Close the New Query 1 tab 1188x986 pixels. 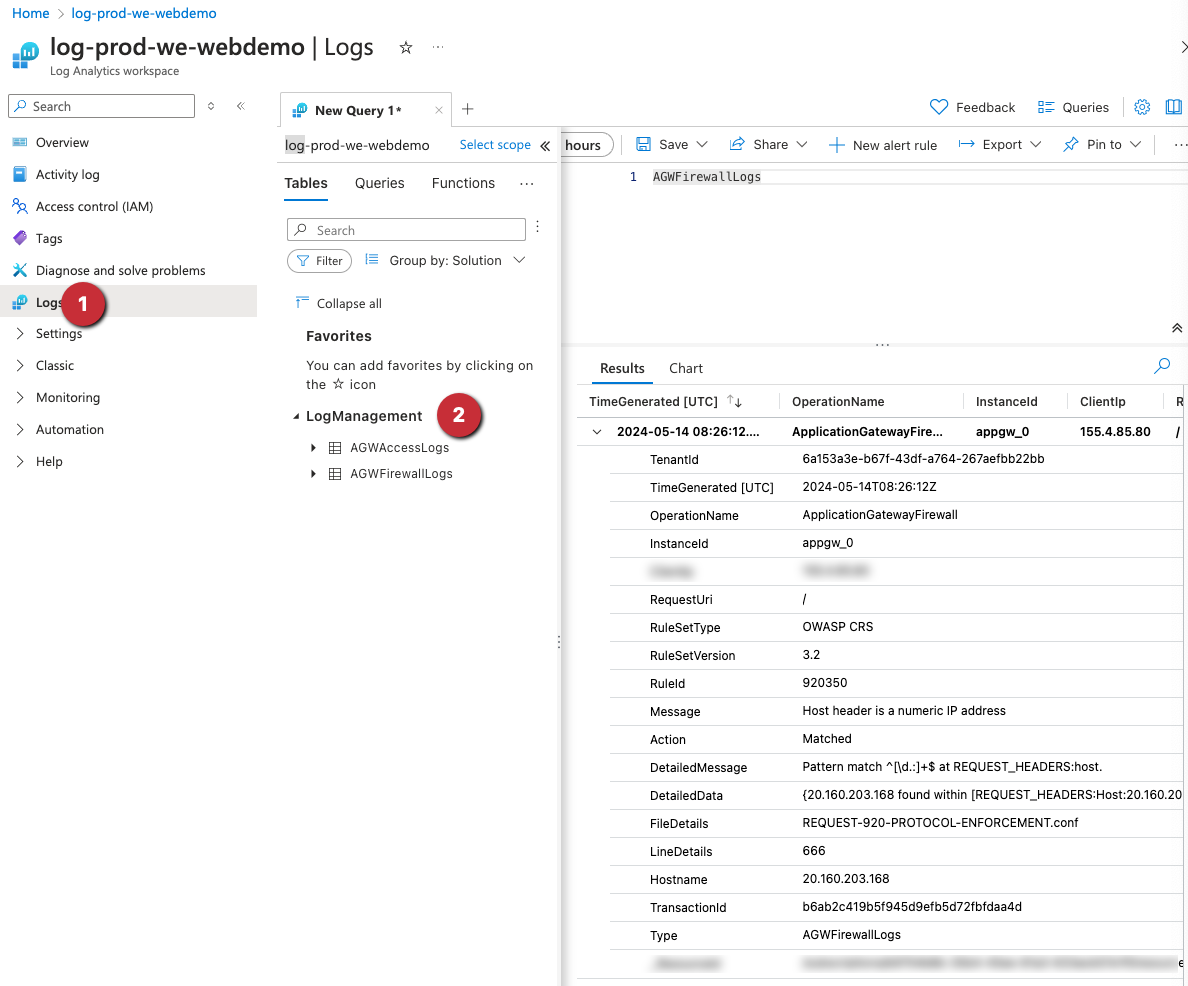tap(439, 110)
